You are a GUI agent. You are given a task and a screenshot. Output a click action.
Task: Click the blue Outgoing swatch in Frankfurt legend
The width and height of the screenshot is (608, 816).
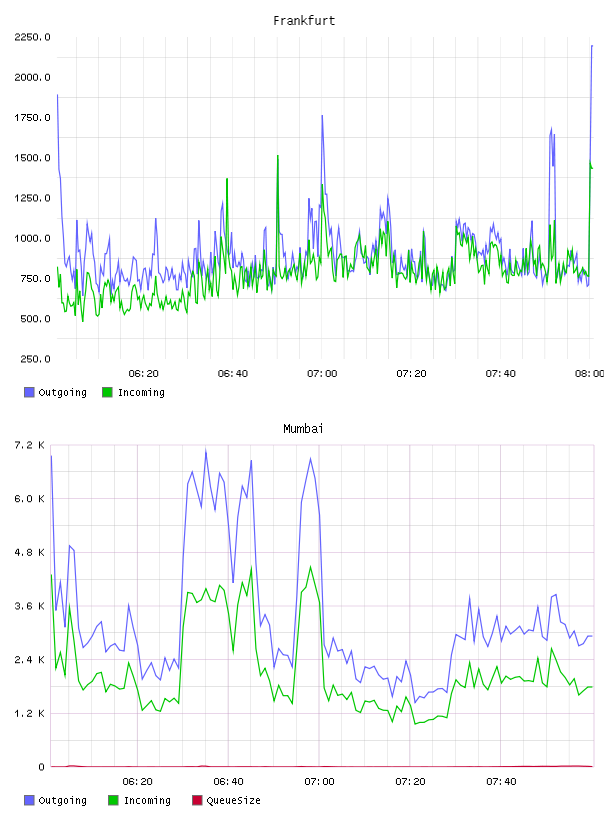point(29,392)
